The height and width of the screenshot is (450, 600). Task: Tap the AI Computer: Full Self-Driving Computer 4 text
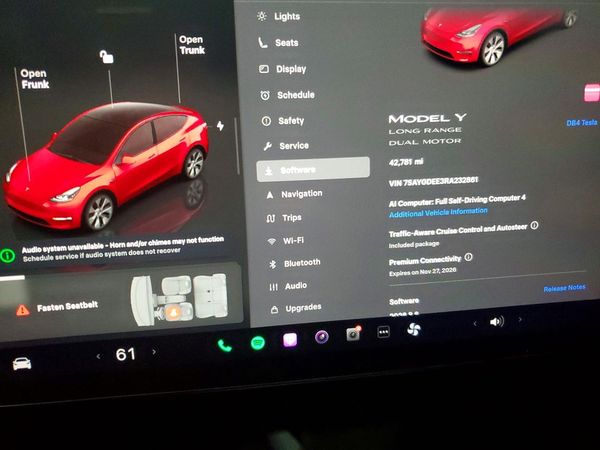pyautogui.click(x=457, y=201)
